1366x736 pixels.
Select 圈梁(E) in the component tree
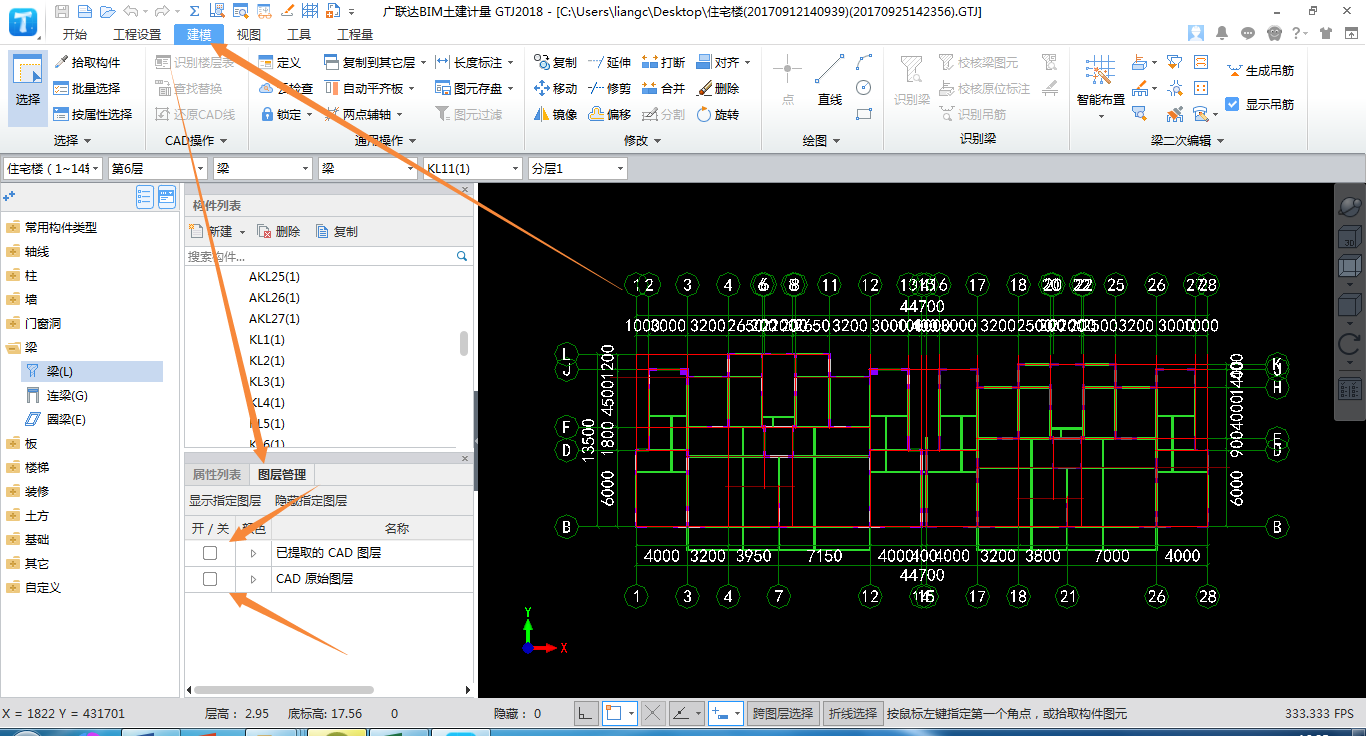(x=67, y=420)
